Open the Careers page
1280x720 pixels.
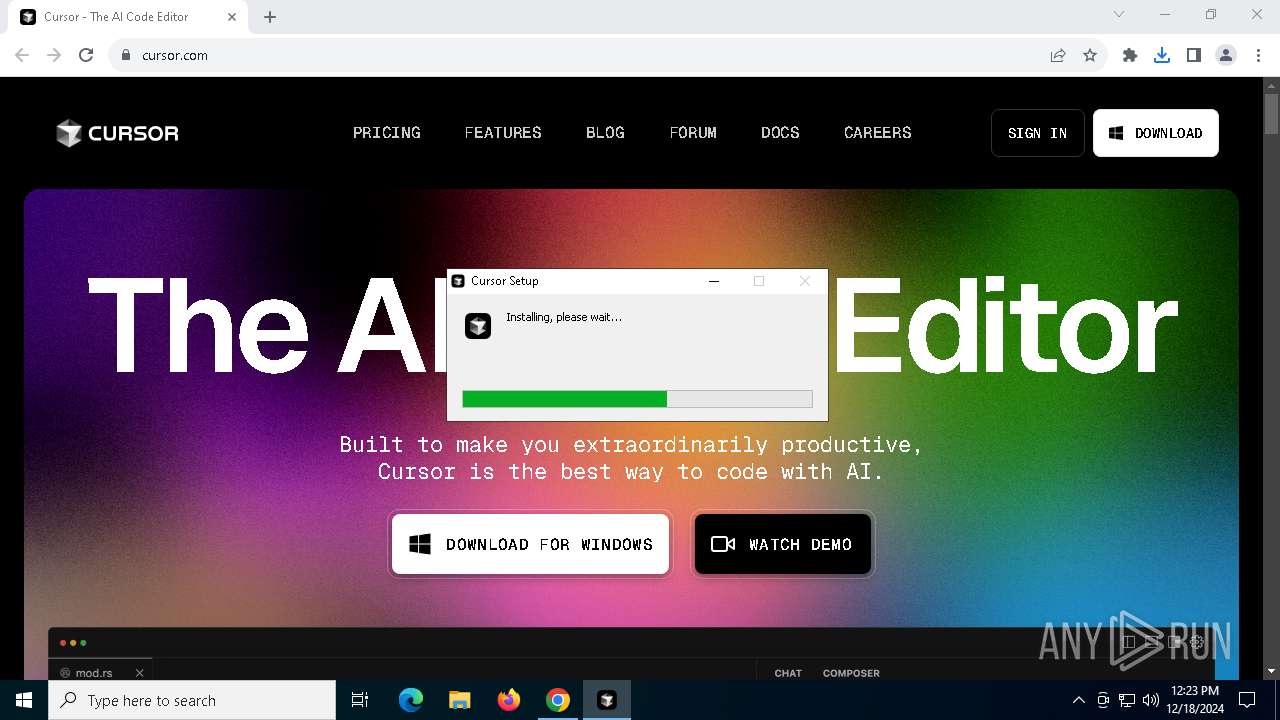click(878, 133)
